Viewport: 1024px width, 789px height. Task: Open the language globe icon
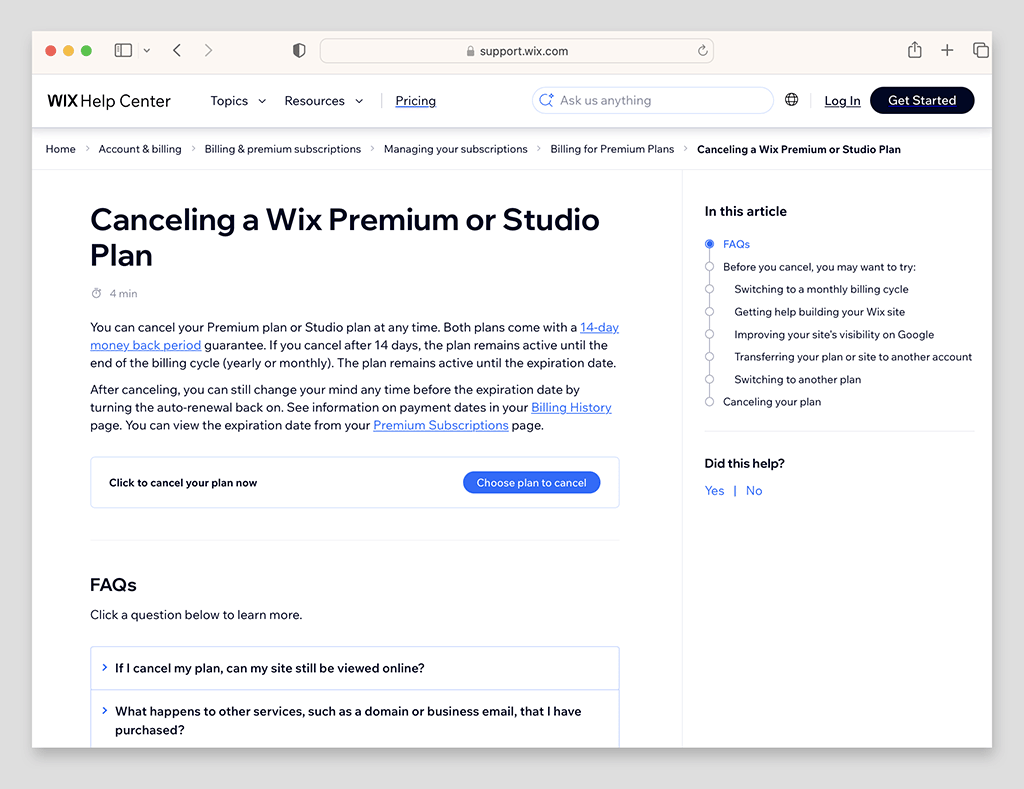click(x=792, y=100)
